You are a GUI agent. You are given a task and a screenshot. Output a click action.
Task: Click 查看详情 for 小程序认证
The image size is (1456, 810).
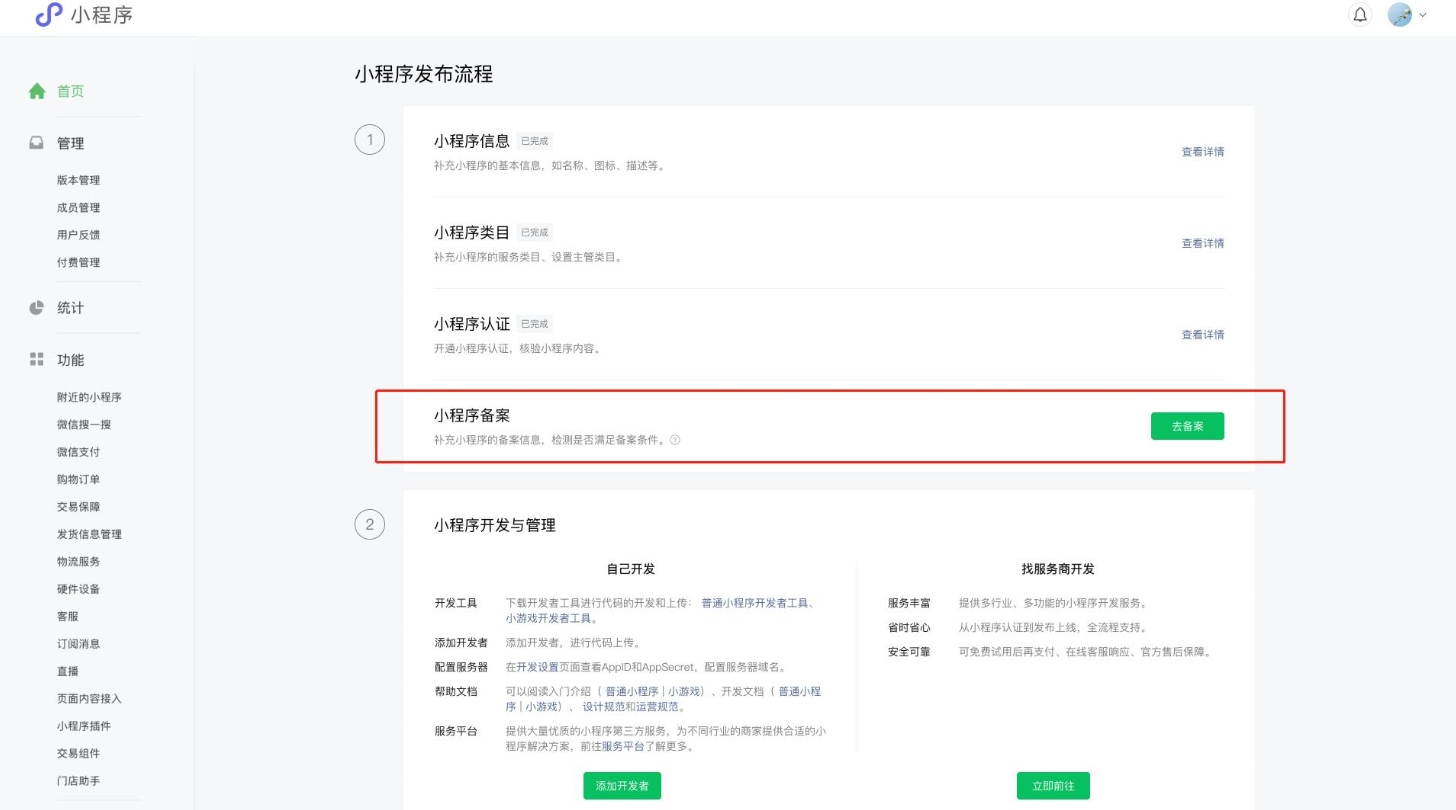[1203, 334]
